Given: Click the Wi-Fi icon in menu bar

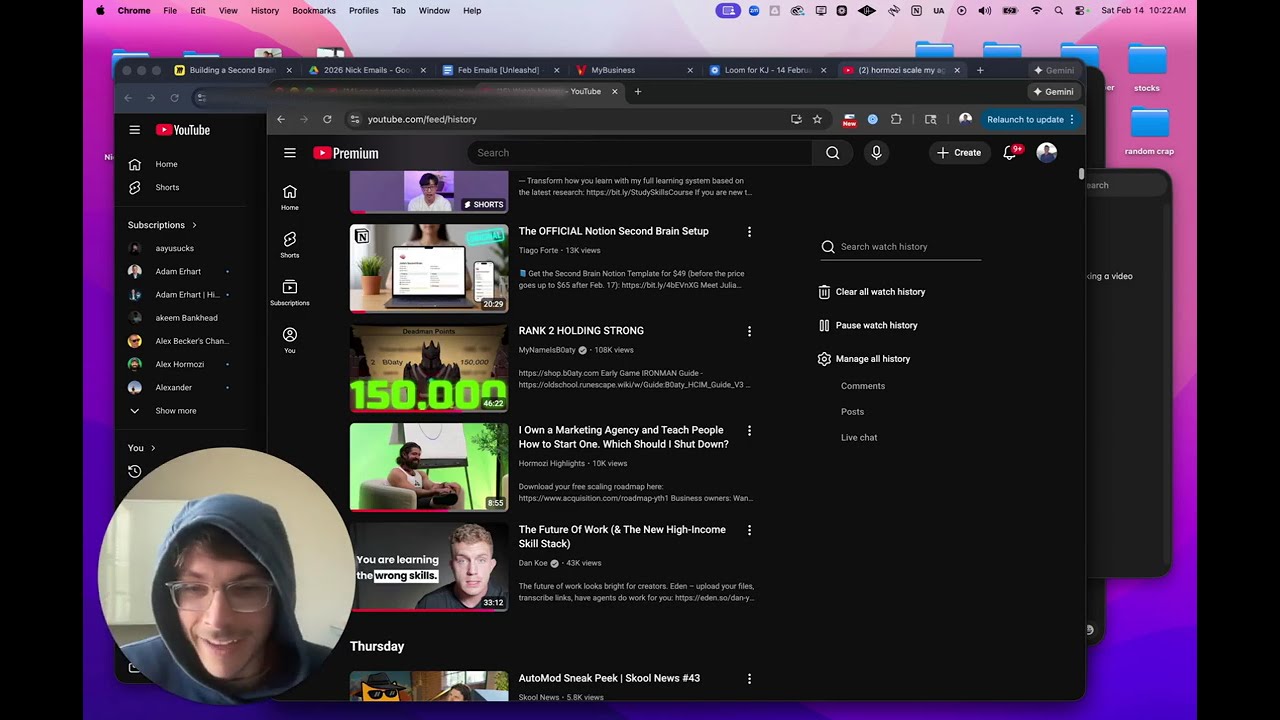Looking at the screenshot, I should coord(1036,10).
